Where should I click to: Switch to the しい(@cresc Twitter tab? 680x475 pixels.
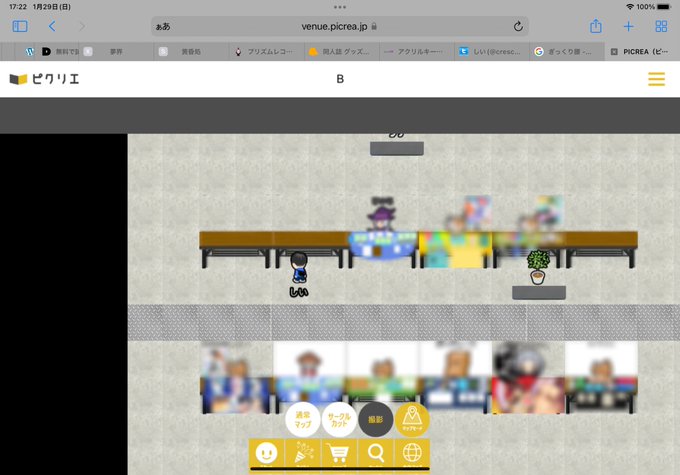tap(491, 52)
